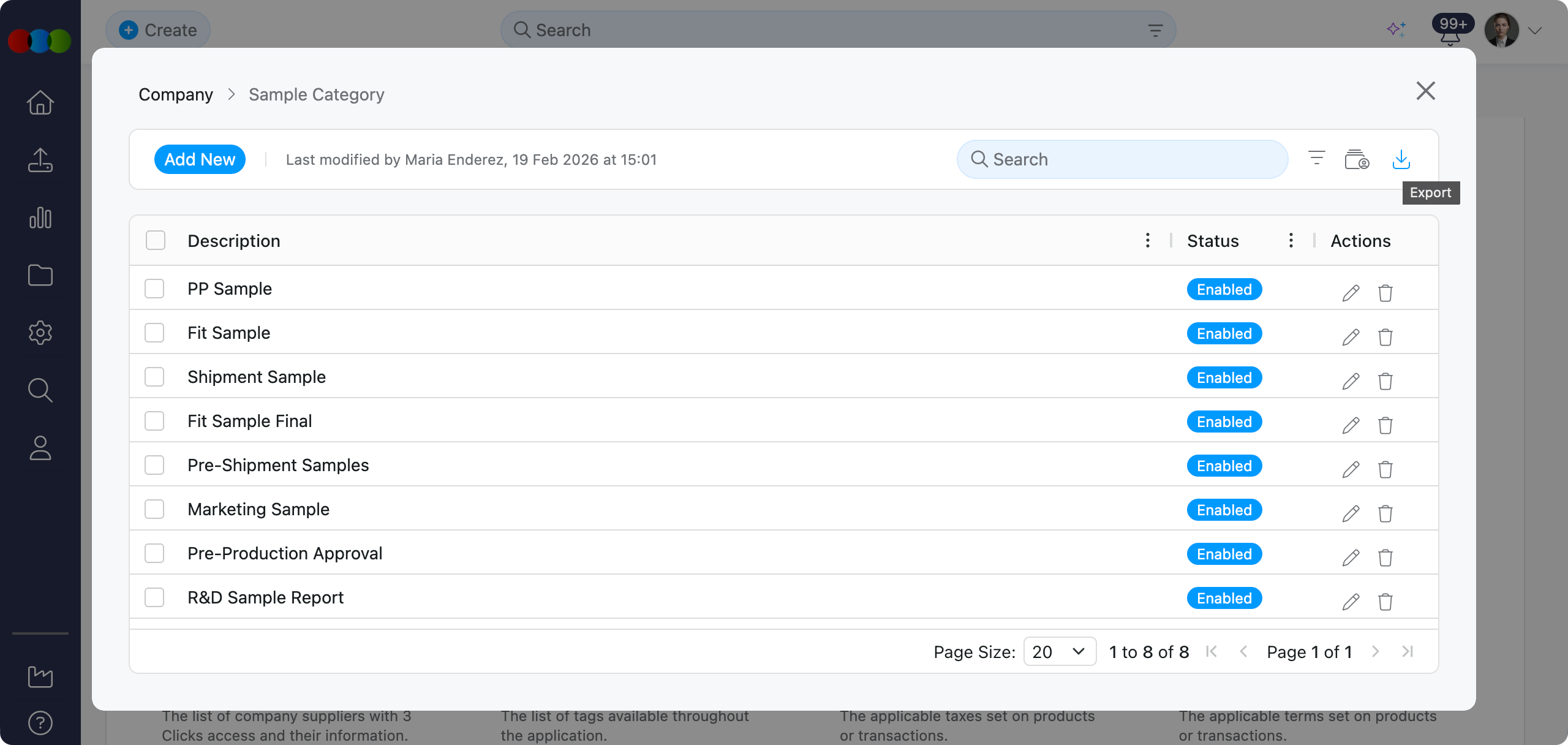The width and height of the screenshot is (1568, 745).
Task: Check the Pre-Production Approval row
Action: point(154,553)
